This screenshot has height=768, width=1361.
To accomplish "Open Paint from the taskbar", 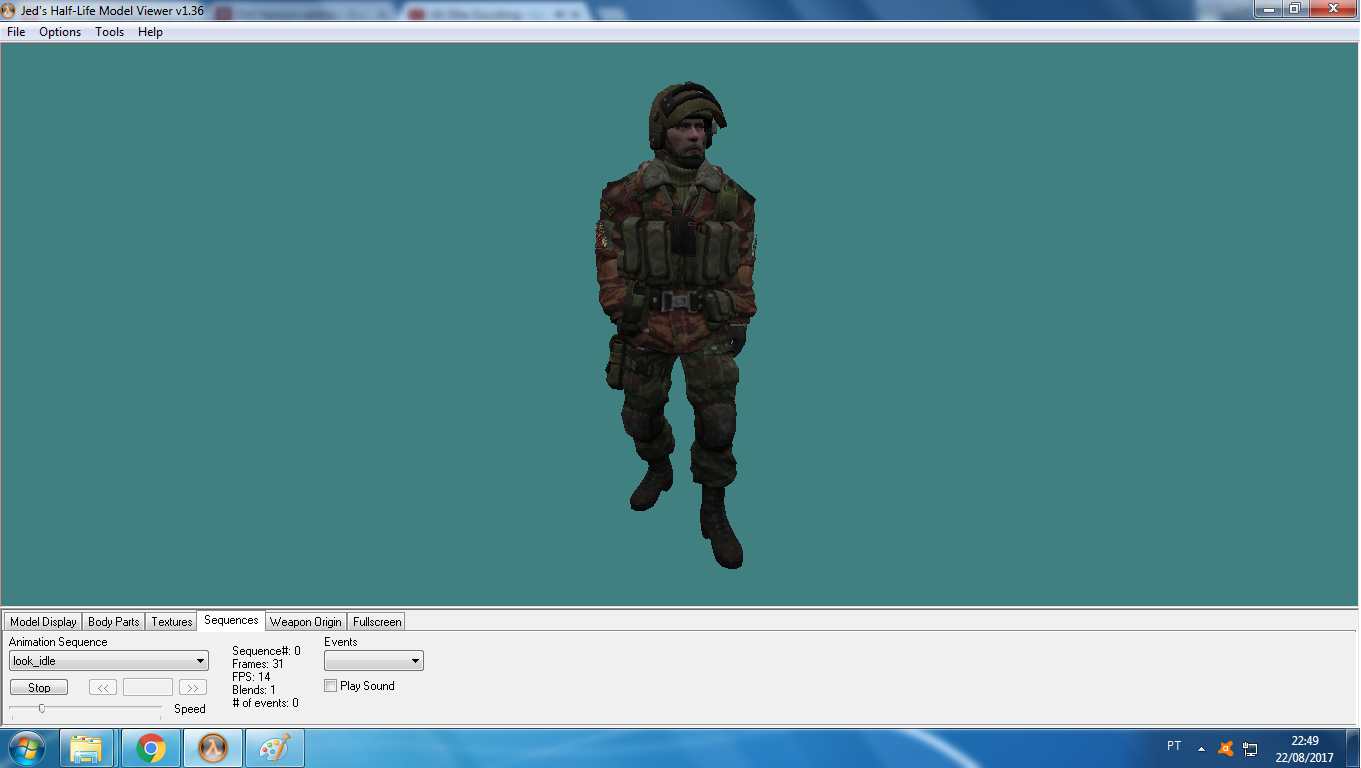I will [275, 748].
